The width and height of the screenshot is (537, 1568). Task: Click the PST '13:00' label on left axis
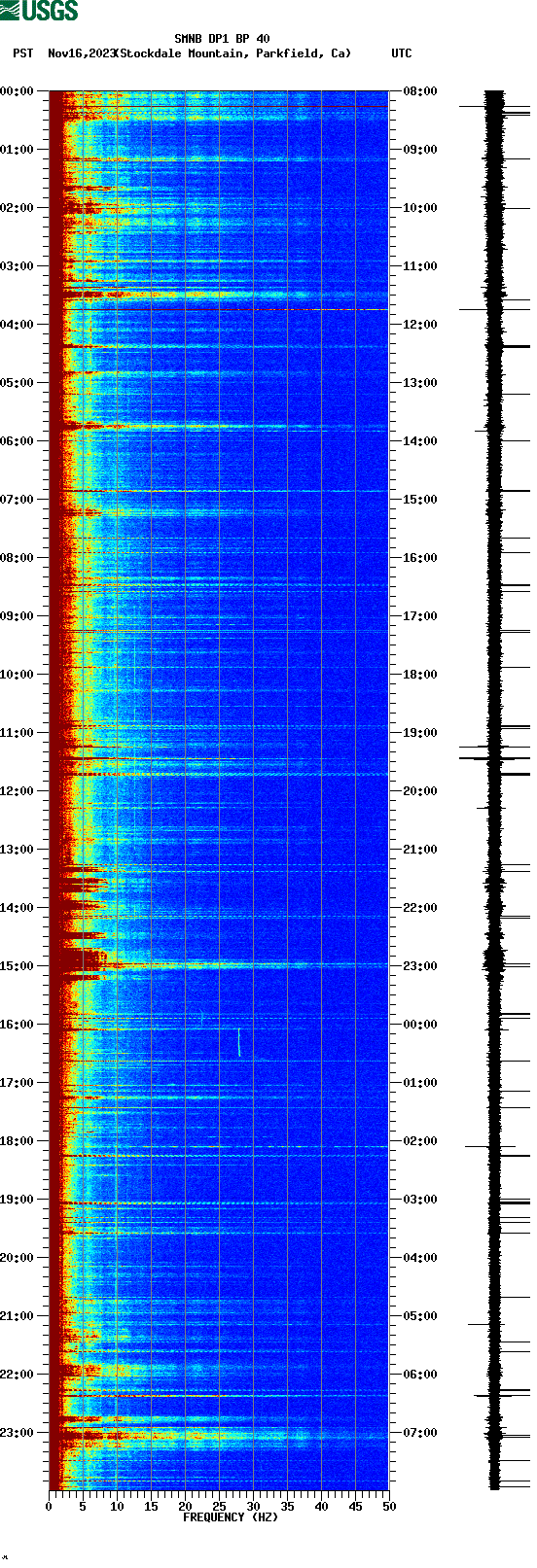(18, 850)
